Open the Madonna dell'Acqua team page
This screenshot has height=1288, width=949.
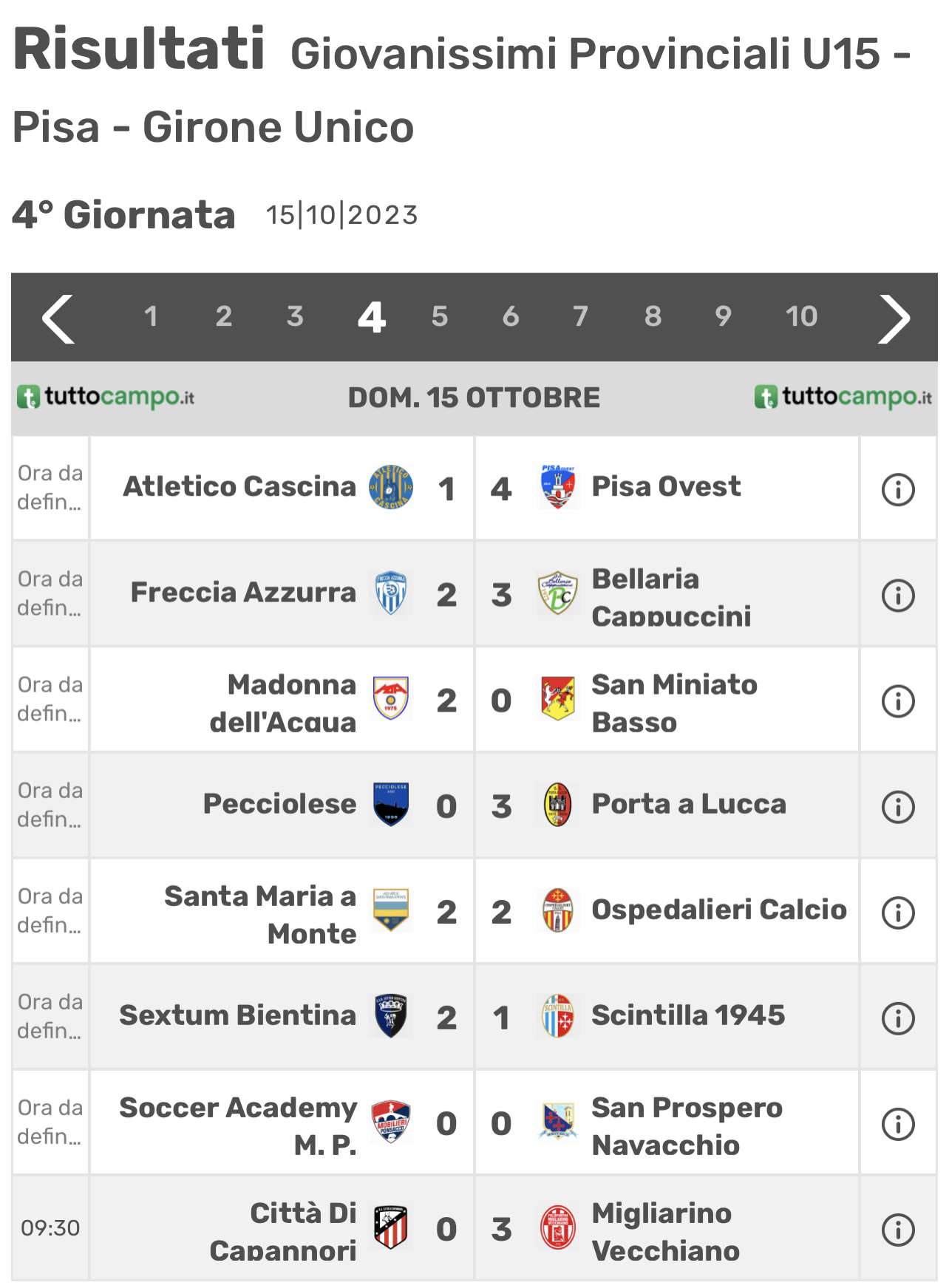click(x=283, y=703)
